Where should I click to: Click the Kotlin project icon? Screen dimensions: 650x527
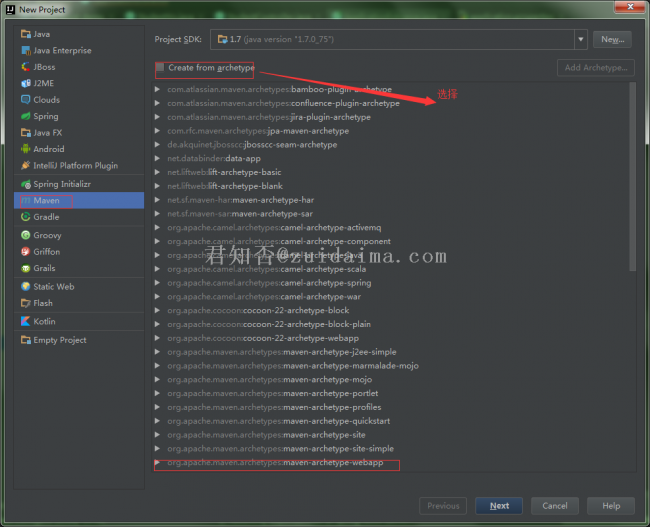point(25,322)
